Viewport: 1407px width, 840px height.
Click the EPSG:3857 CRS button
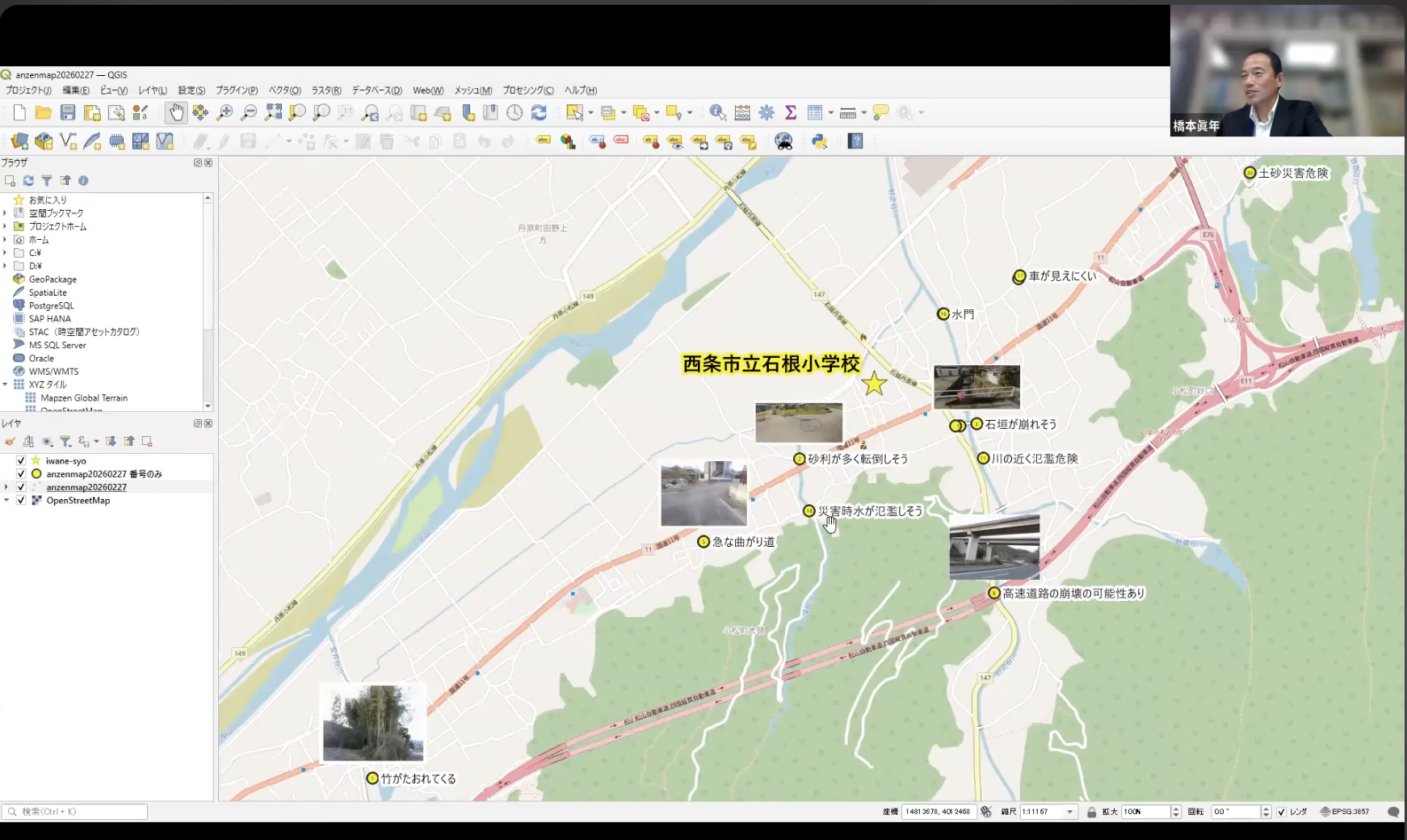point(1345,812)
